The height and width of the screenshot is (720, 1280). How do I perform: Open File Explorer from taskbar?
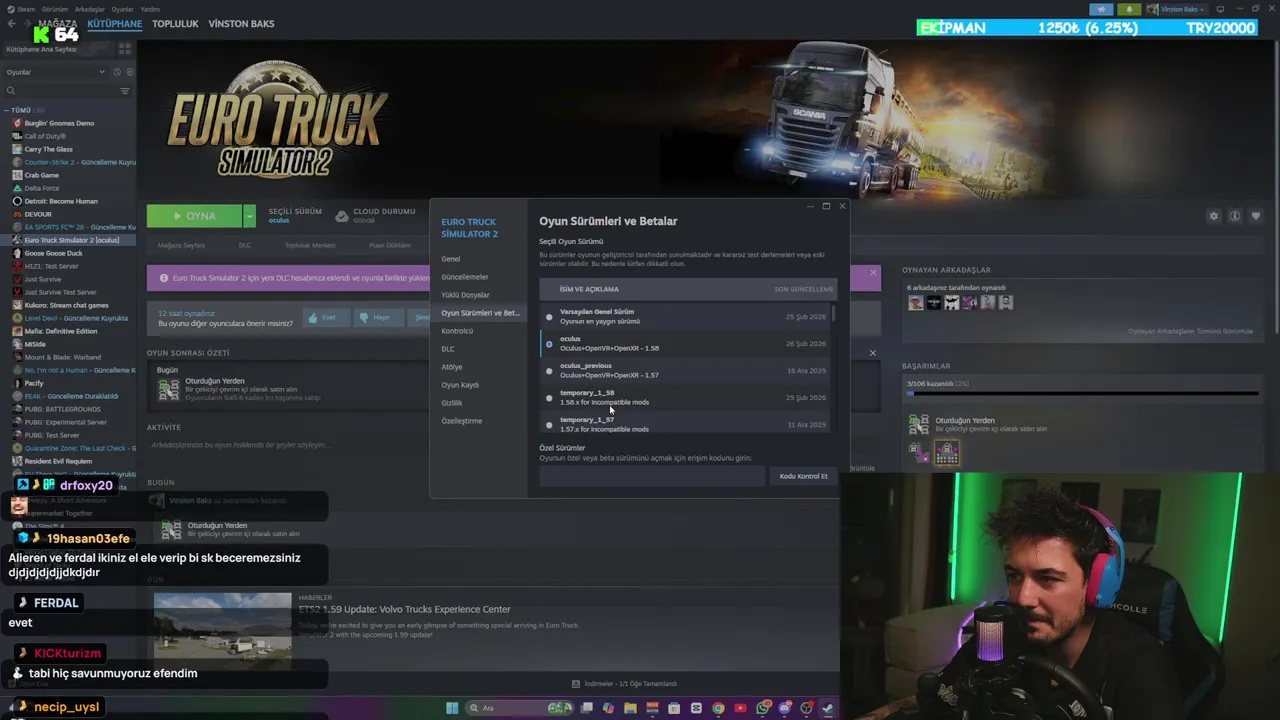pyautogui.click(x=630, y=708)
